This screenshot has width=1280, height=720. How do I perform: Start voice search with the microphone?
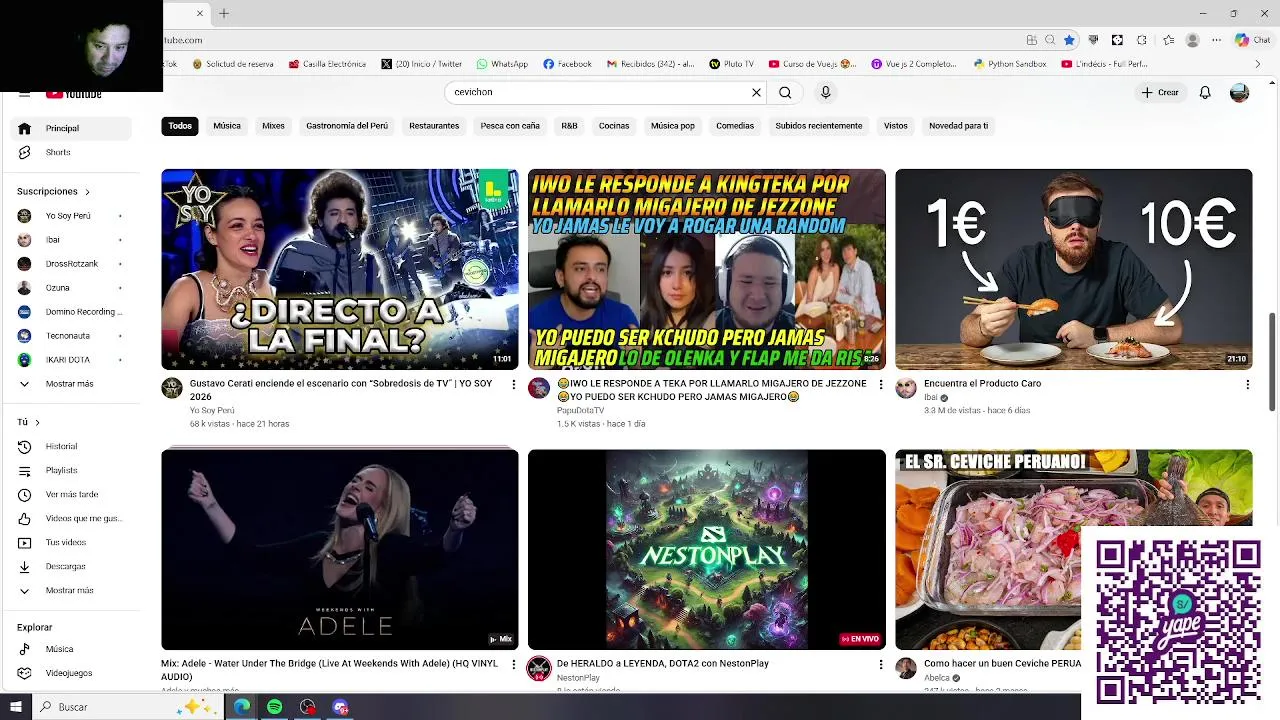[825, 92]
